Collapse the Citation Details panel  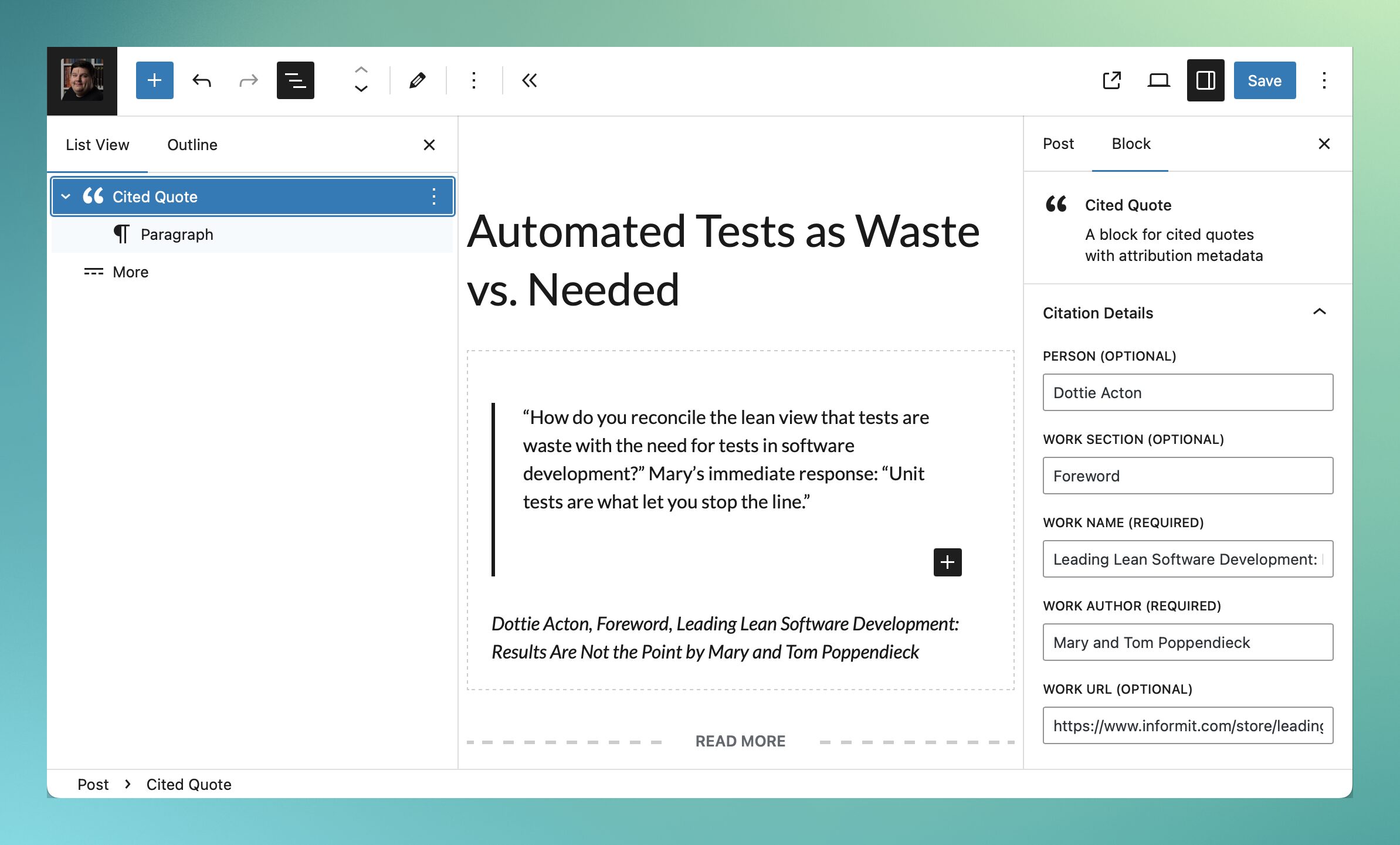1319,312
